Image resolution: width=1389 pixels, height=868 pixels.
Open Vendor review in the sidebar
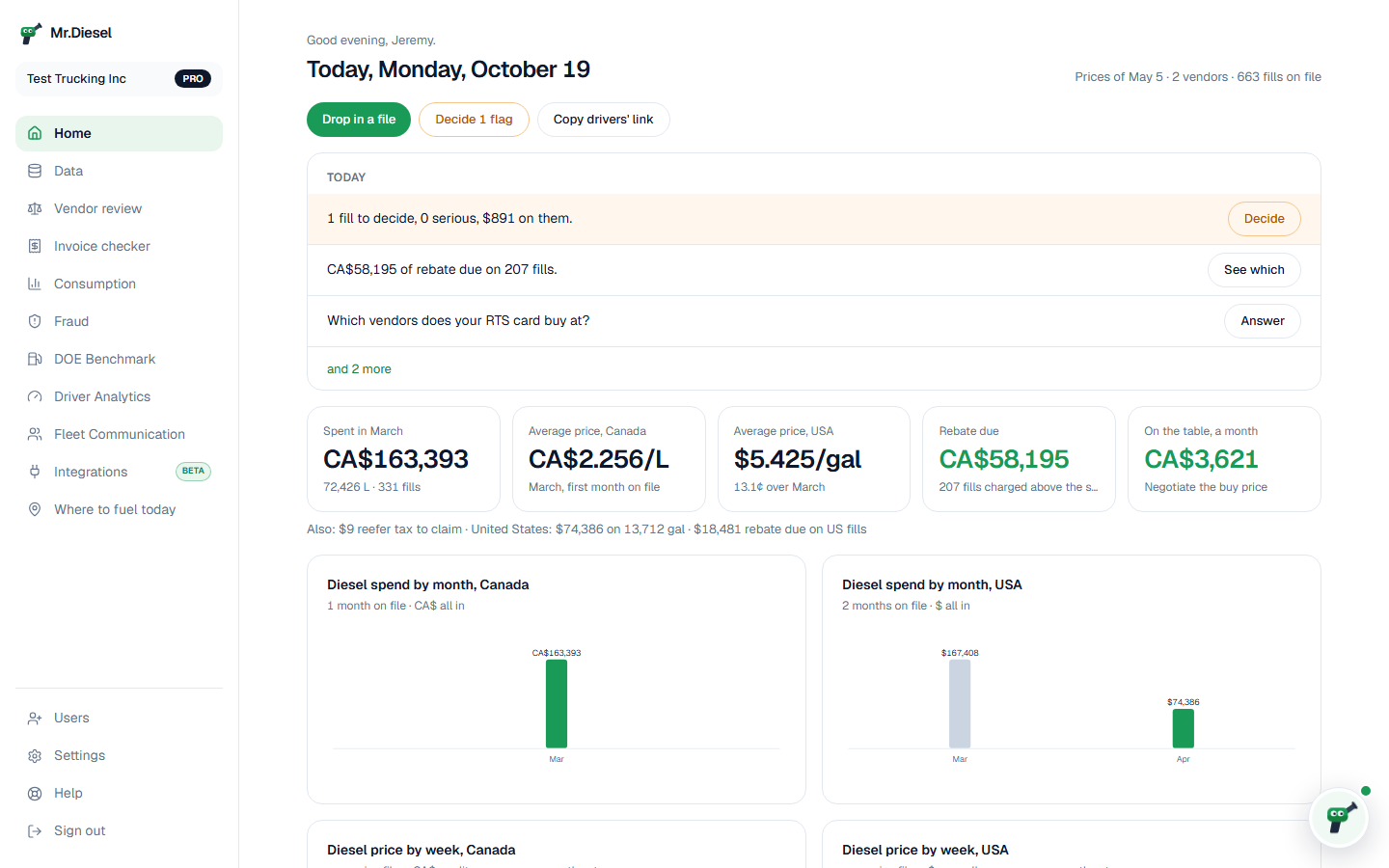pos(119,208)
